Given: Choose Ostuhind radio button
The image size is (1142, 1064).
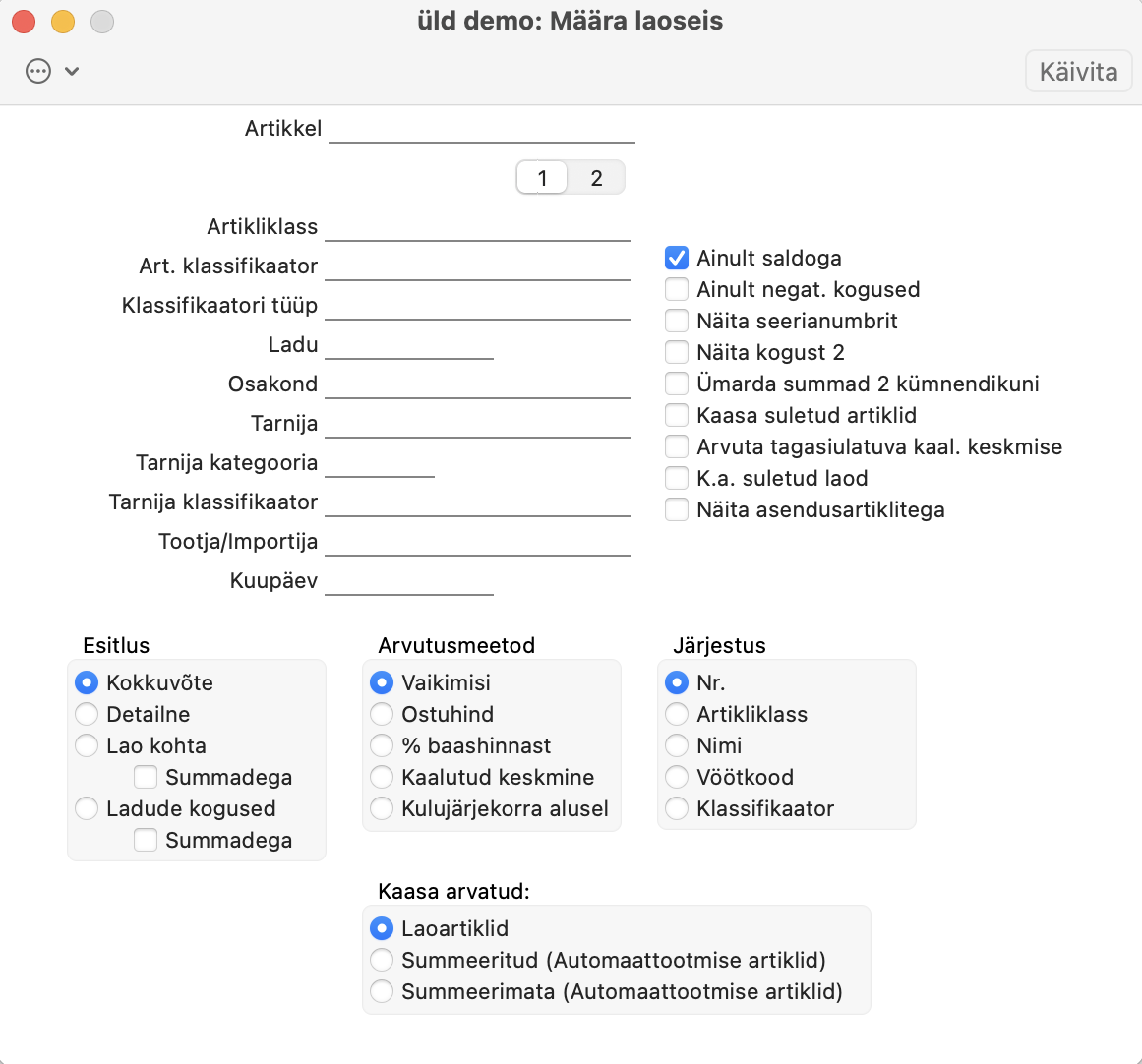Looking at the screenshot, I should pos(382,714).
